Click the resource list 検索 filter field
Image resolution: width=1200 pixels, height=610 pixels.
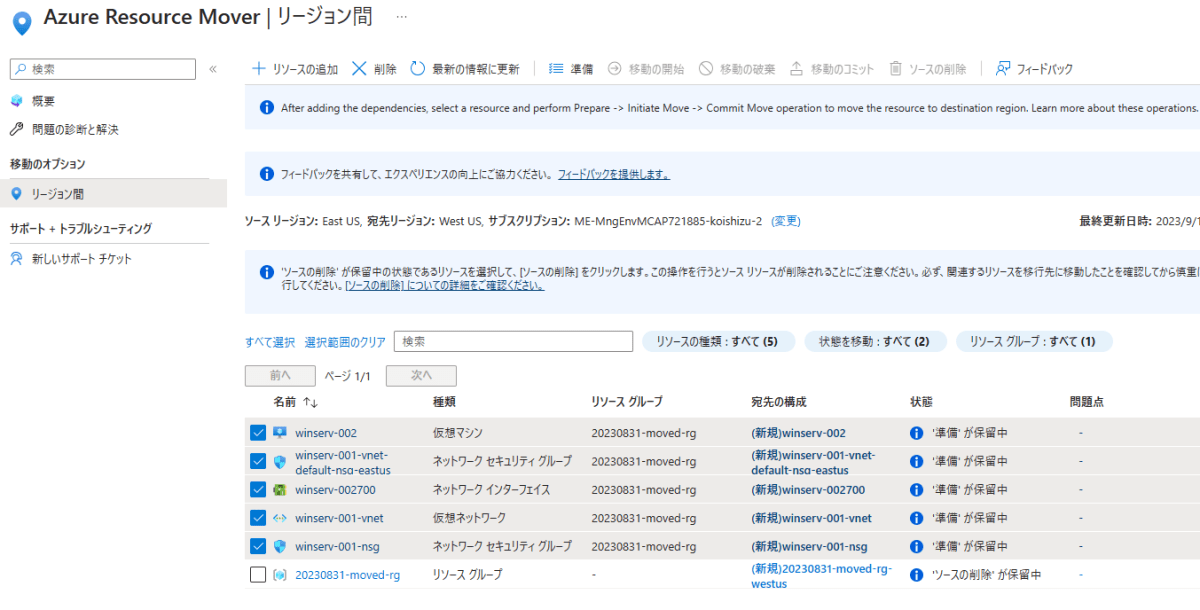513,341
